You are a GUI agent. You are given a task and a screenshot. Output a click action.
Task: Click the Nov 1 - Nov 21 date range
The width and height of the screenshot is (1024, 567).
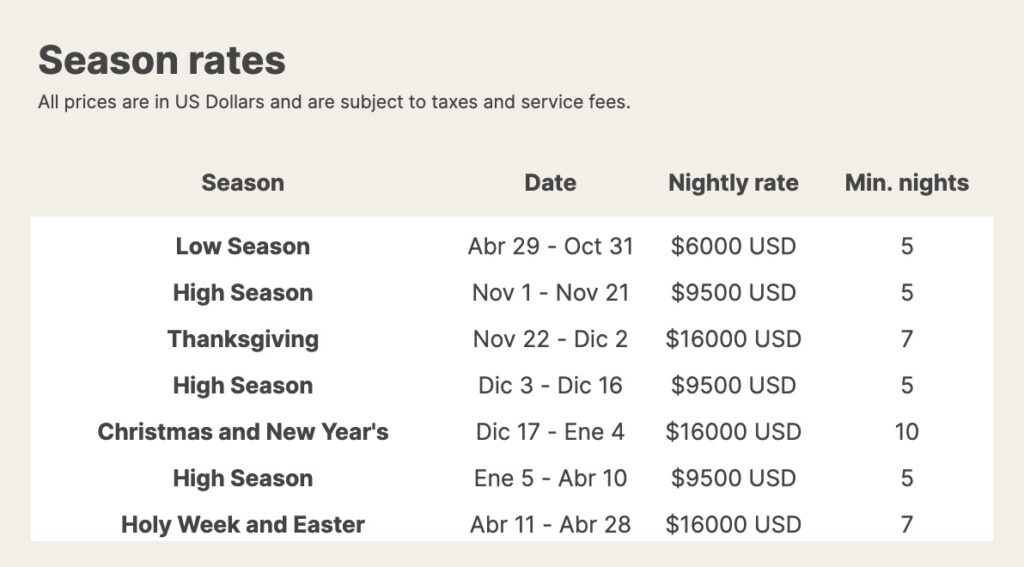click(x=551, y=293)
